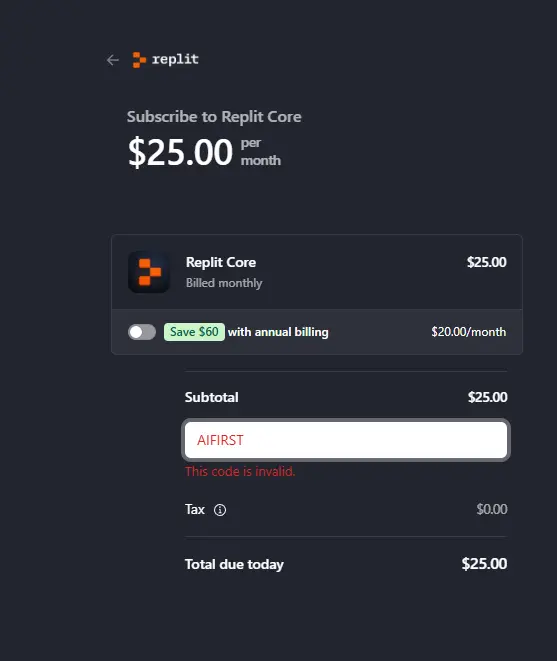Click the Replit Core product icon

pos(149,272)
